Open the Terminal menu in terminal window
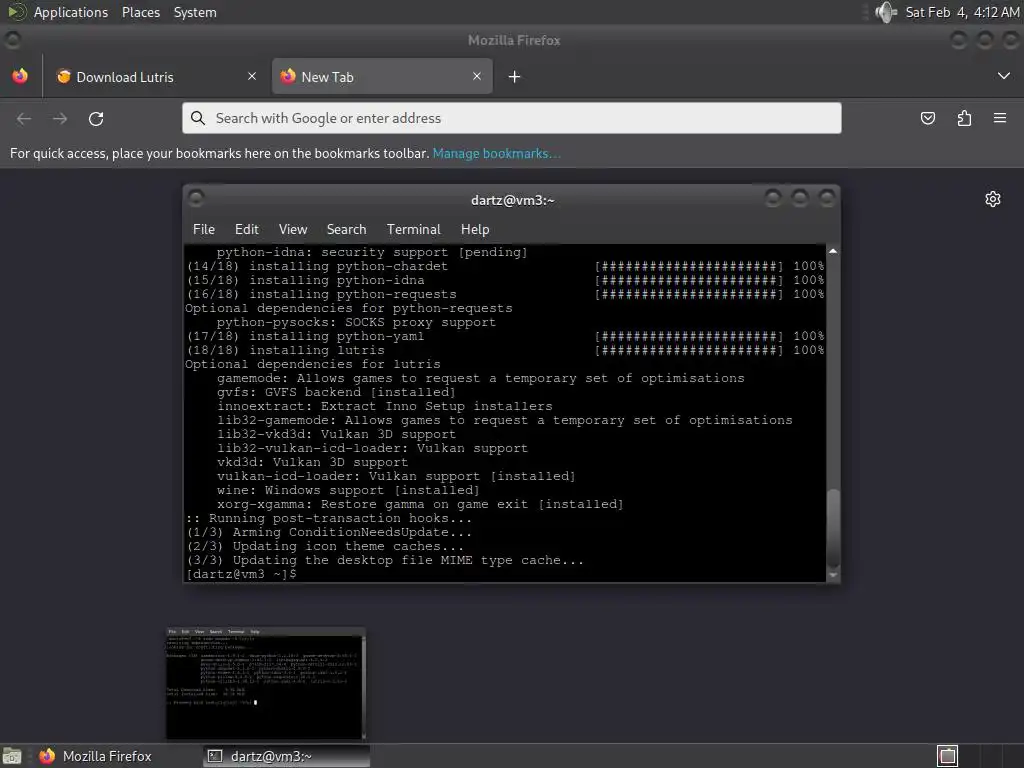 [413, 229]
